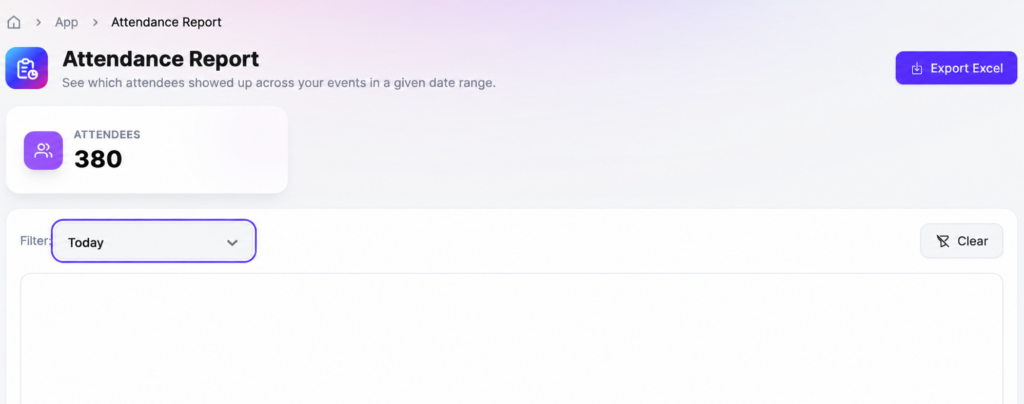Click the Attendees summary card
The width and height of the screenshot is (1024, 404).
[x=147, y=150]
